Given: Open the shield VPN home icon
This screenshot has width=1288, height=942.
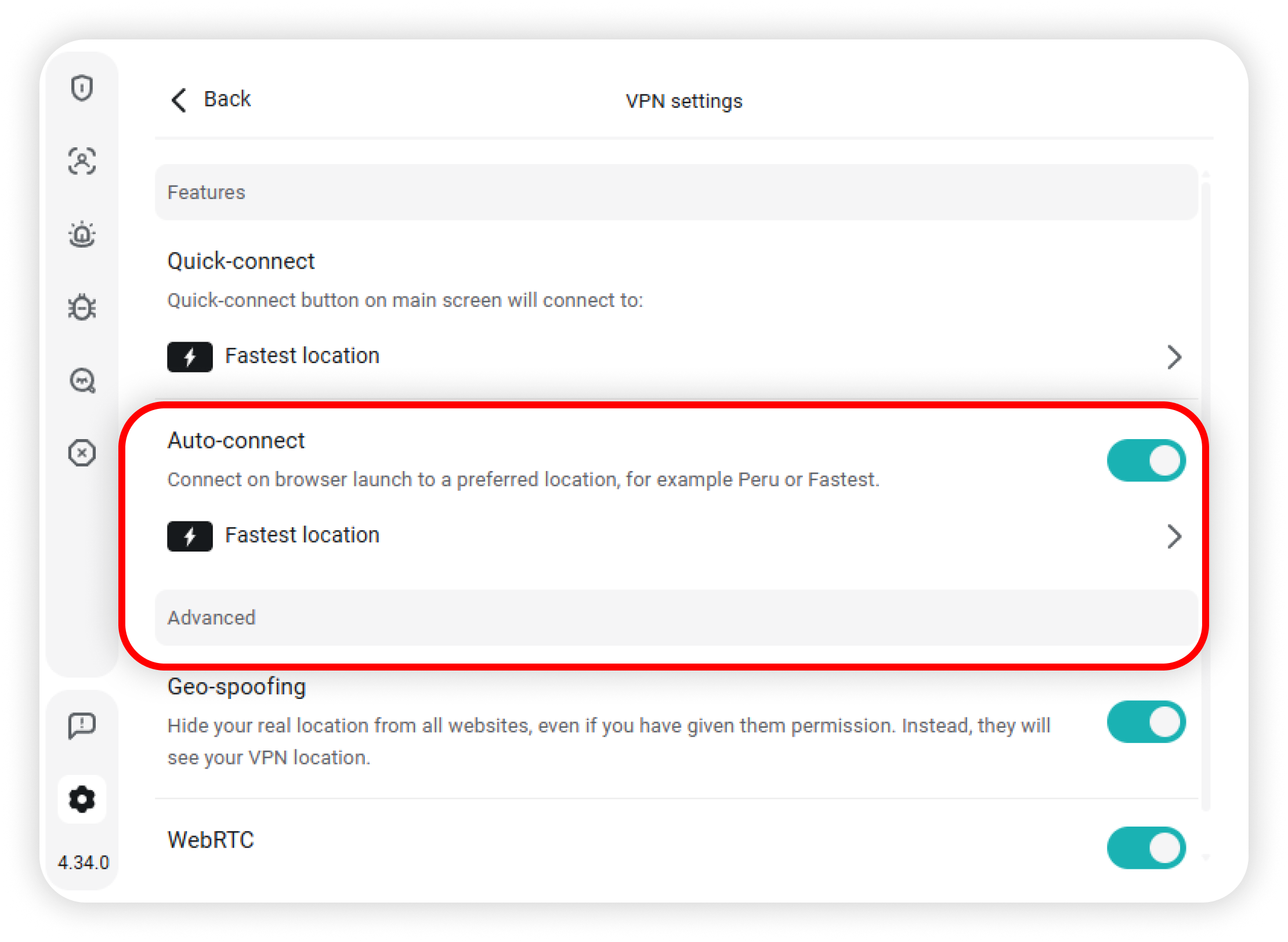Looking at the screenshot, I should coord(82,88).
